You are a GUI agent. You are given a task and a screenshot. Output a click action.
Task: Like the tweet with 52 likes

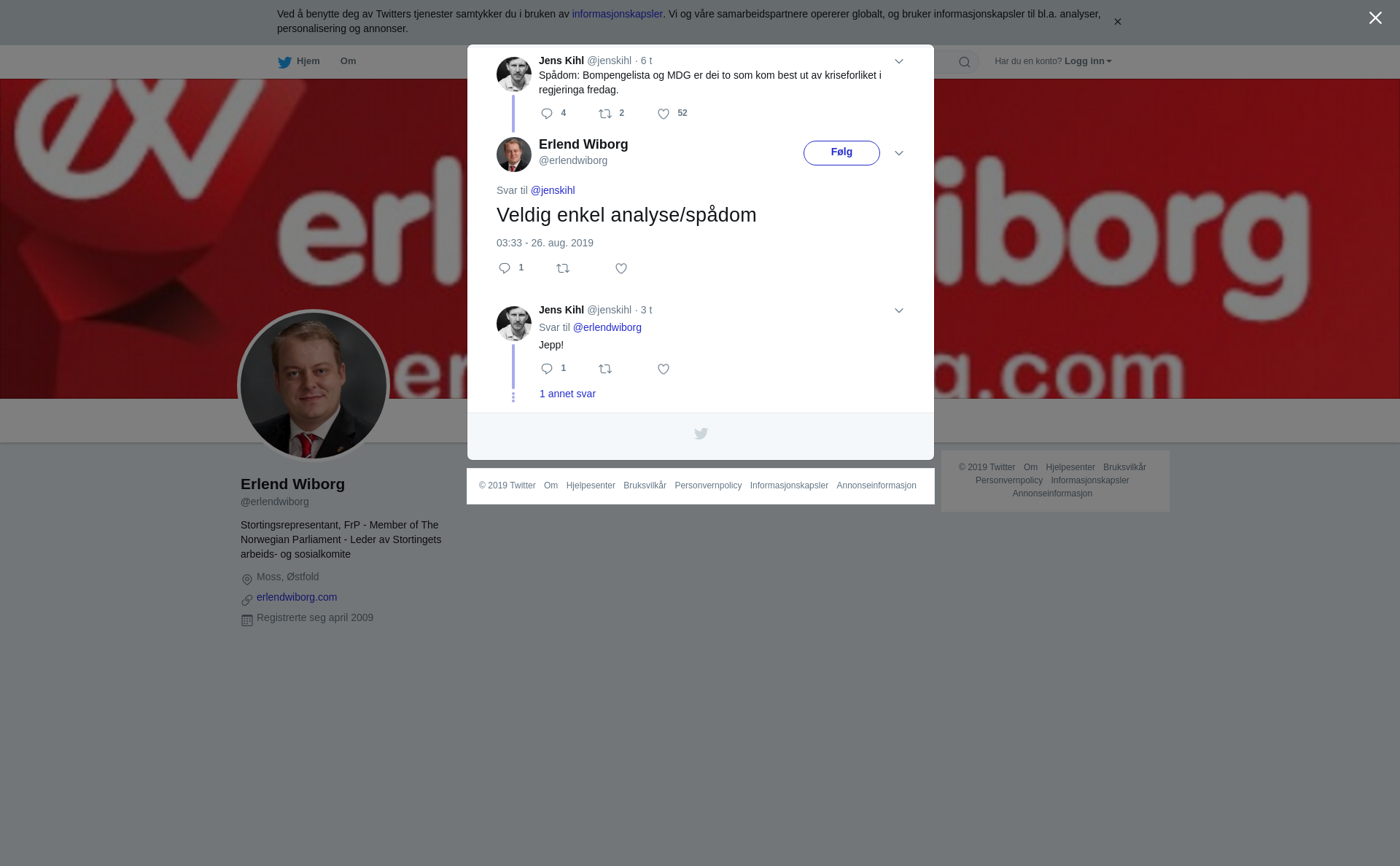tap(664, 114)
